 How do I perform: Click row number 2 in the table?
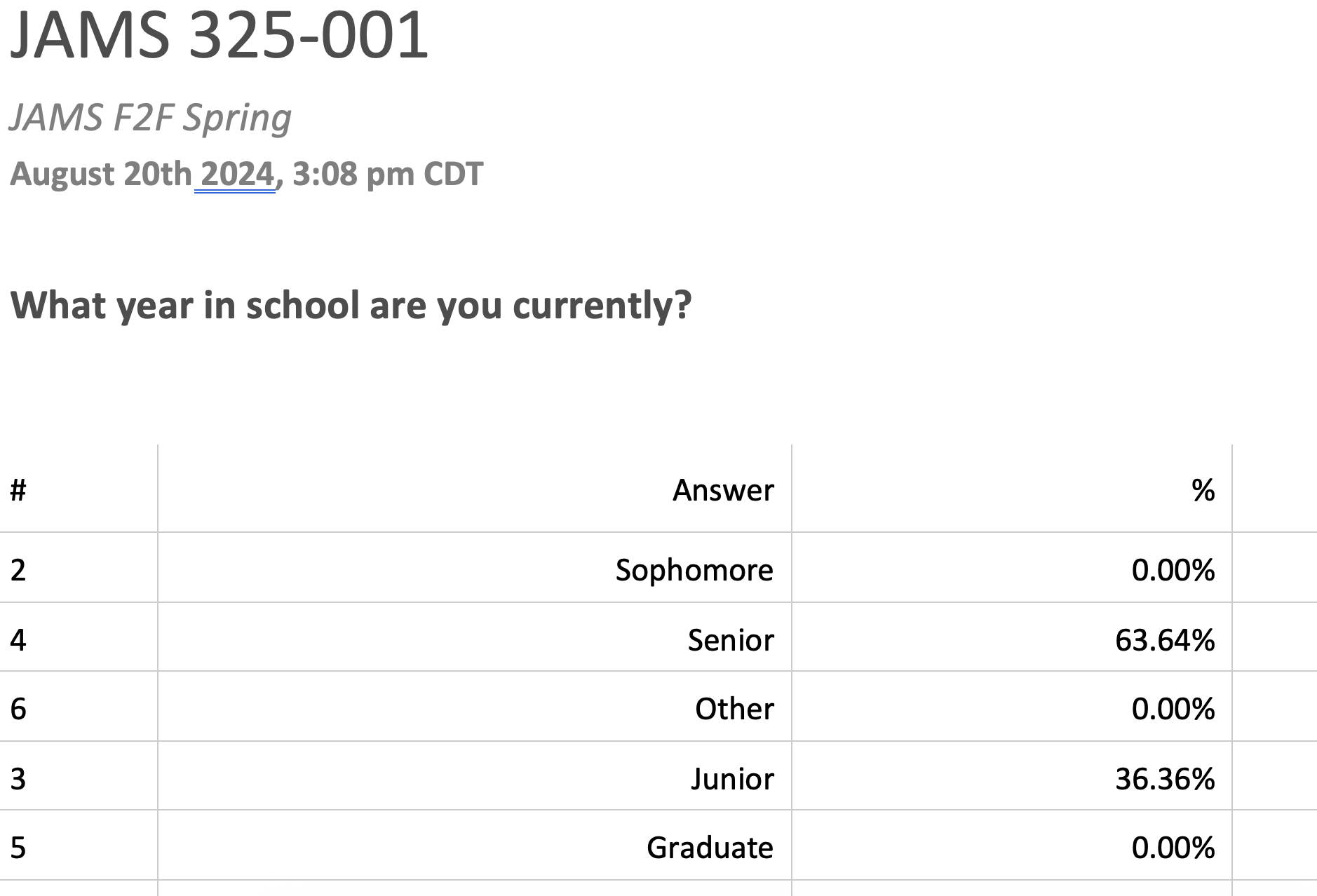[x=18, y=570]
